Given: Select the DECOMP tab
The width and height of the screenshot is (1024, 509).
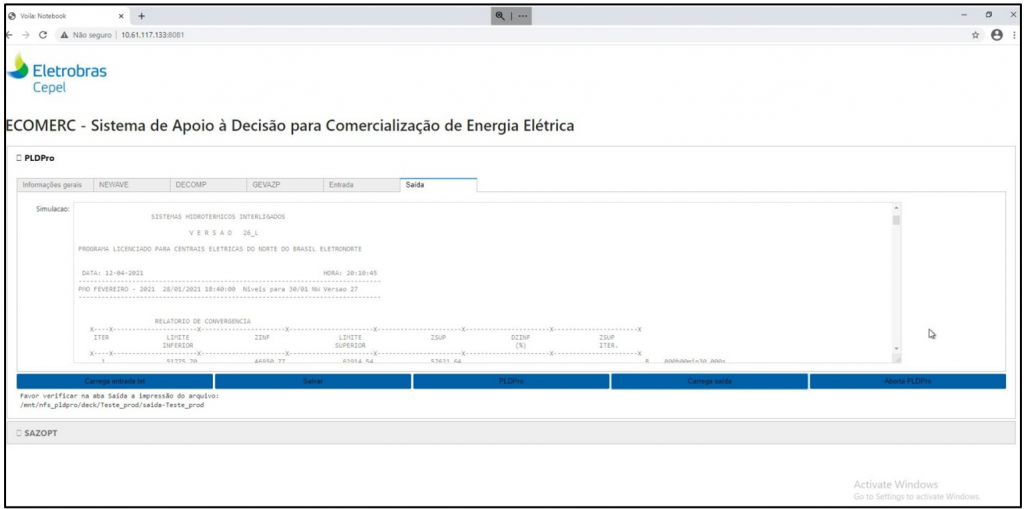Looking at the screenshot, I should [x=191, y=185].
